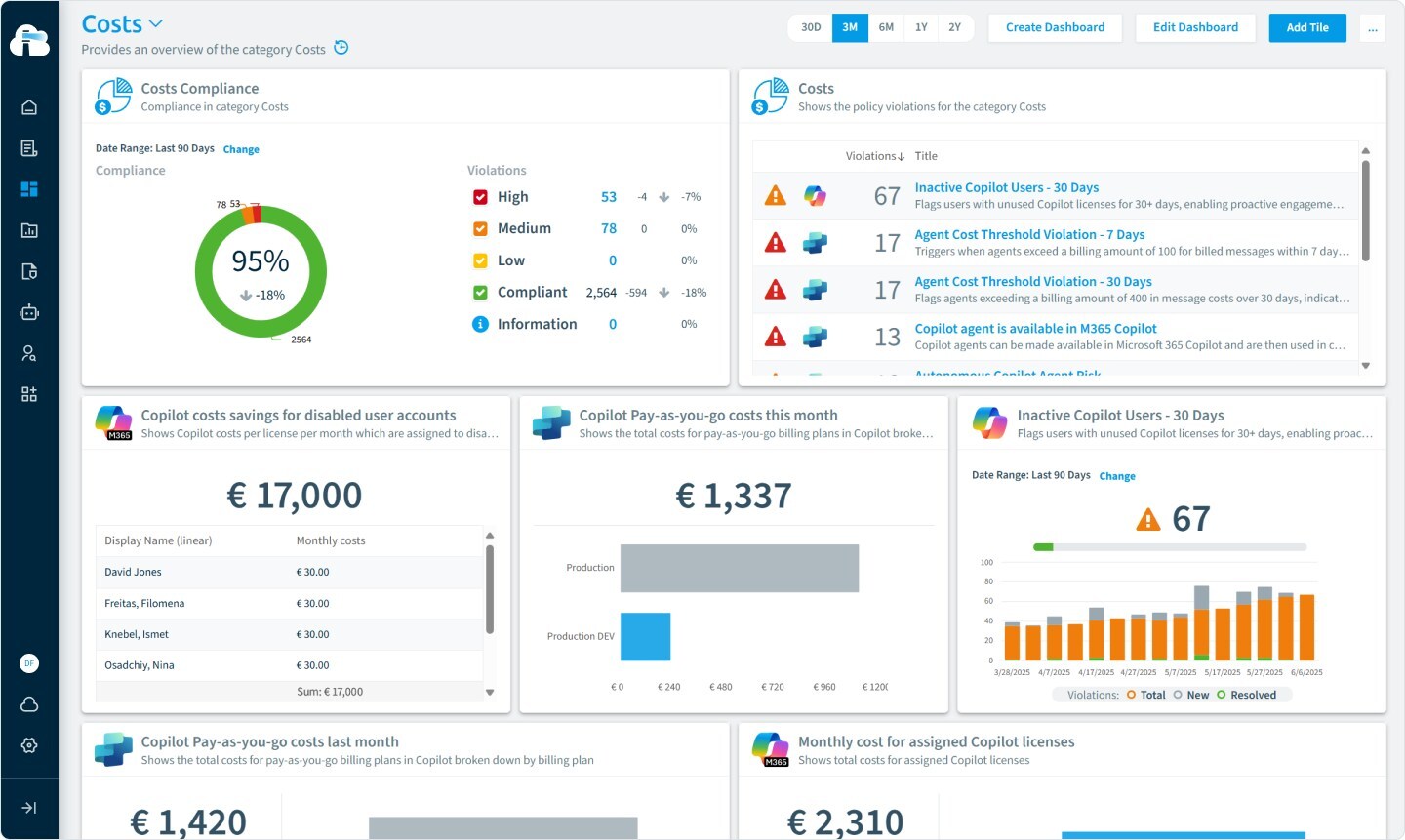Collapse the sidebar with the arrow icon

coord(29,808)
